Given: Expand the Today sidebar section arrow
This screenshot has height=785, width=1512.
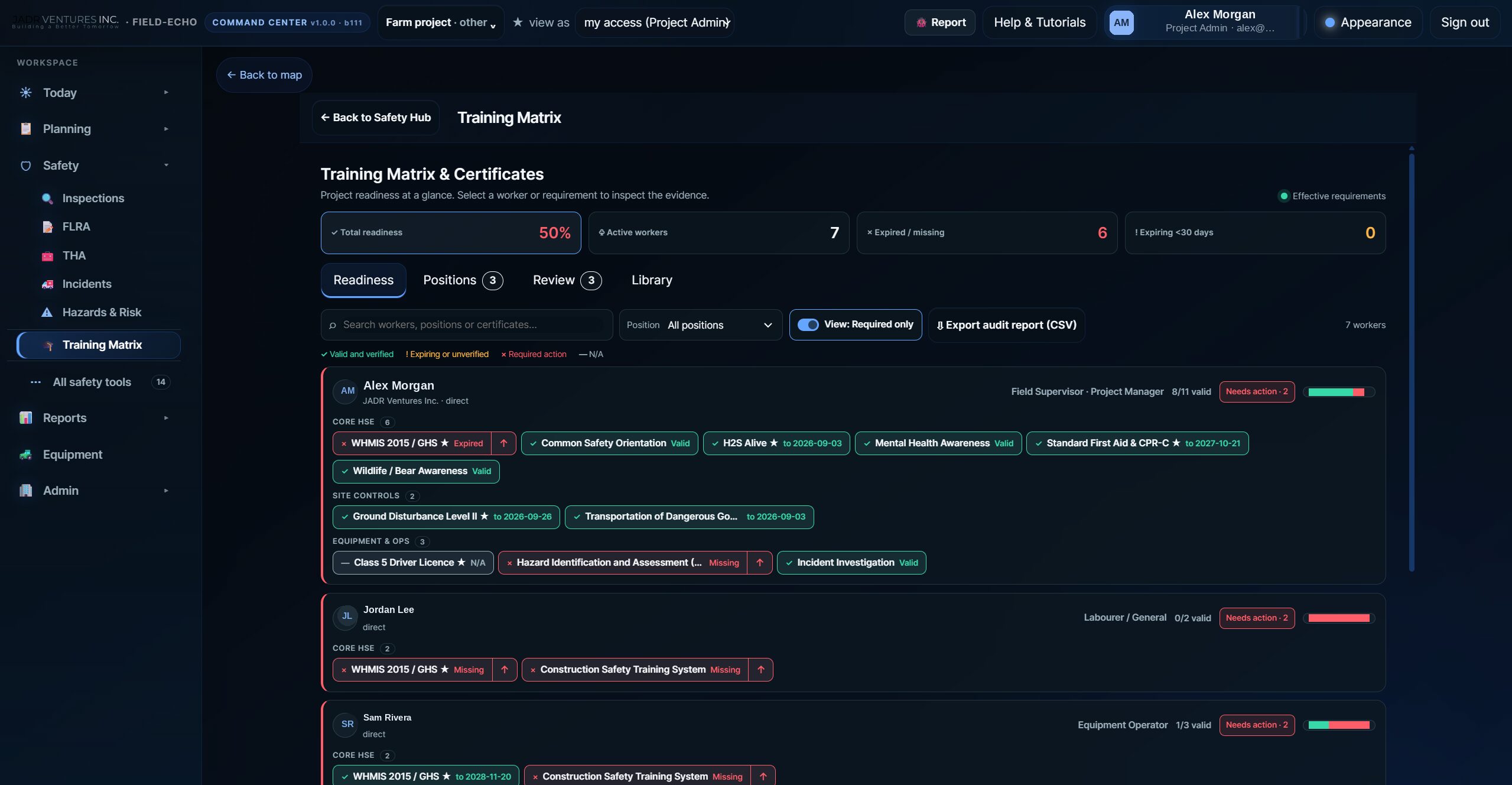Looking at the screenshot, I should [x=166, y=93].
